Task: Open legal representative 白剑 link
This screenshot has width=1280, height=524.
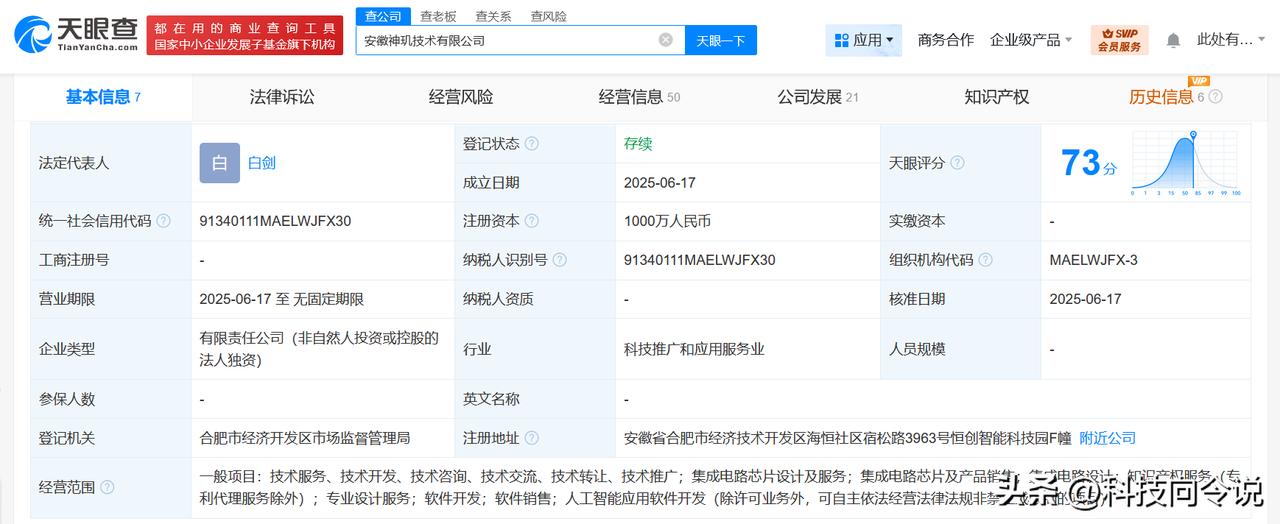Action: (x=262, y=163)
